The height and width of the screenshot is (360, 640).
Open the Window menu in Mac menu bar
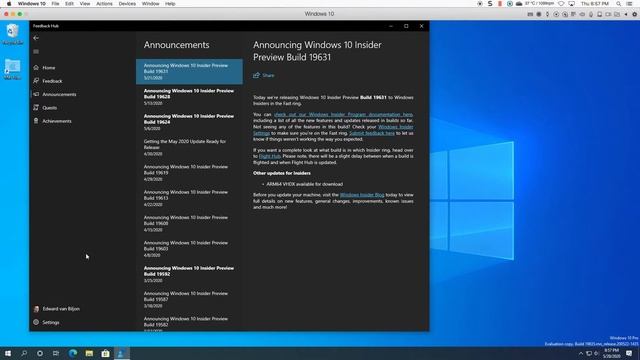click(x=150, y=4)
